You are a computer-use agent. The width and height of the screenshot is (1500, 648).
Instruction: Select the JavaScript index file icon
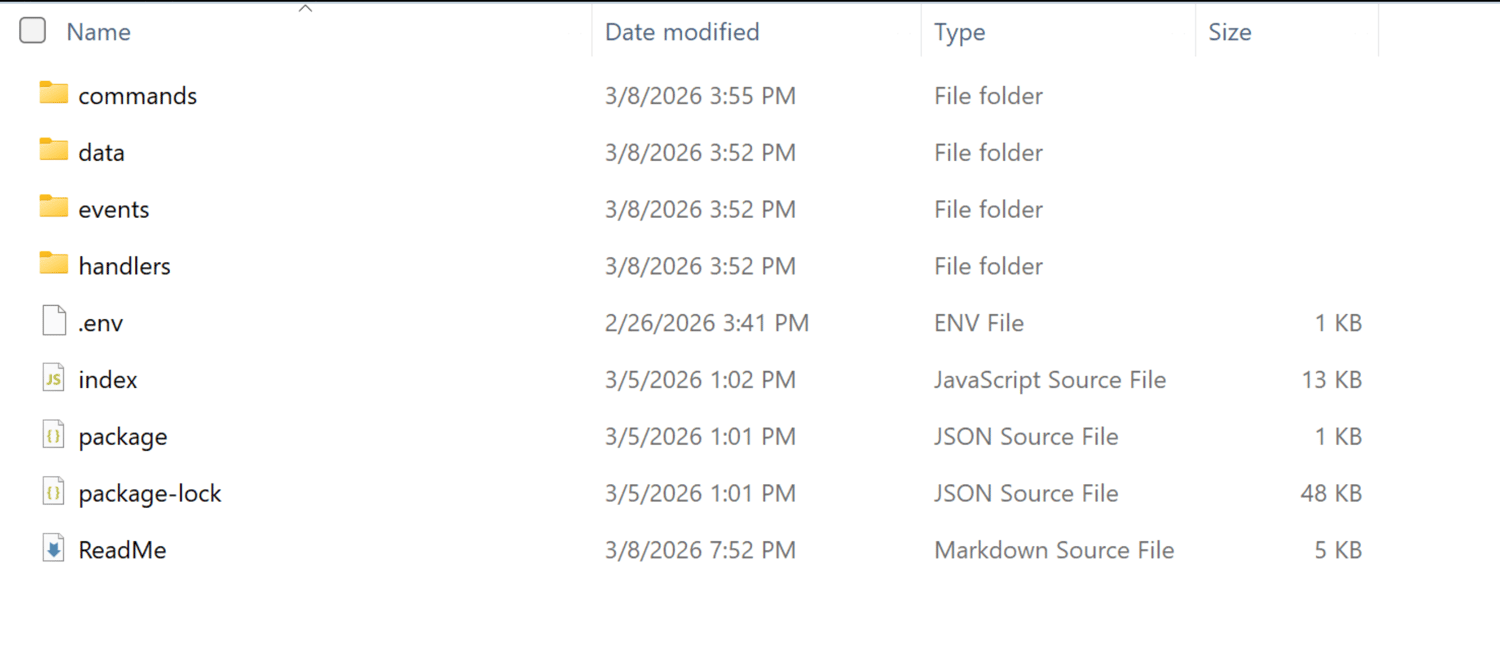tap(54, 379)
